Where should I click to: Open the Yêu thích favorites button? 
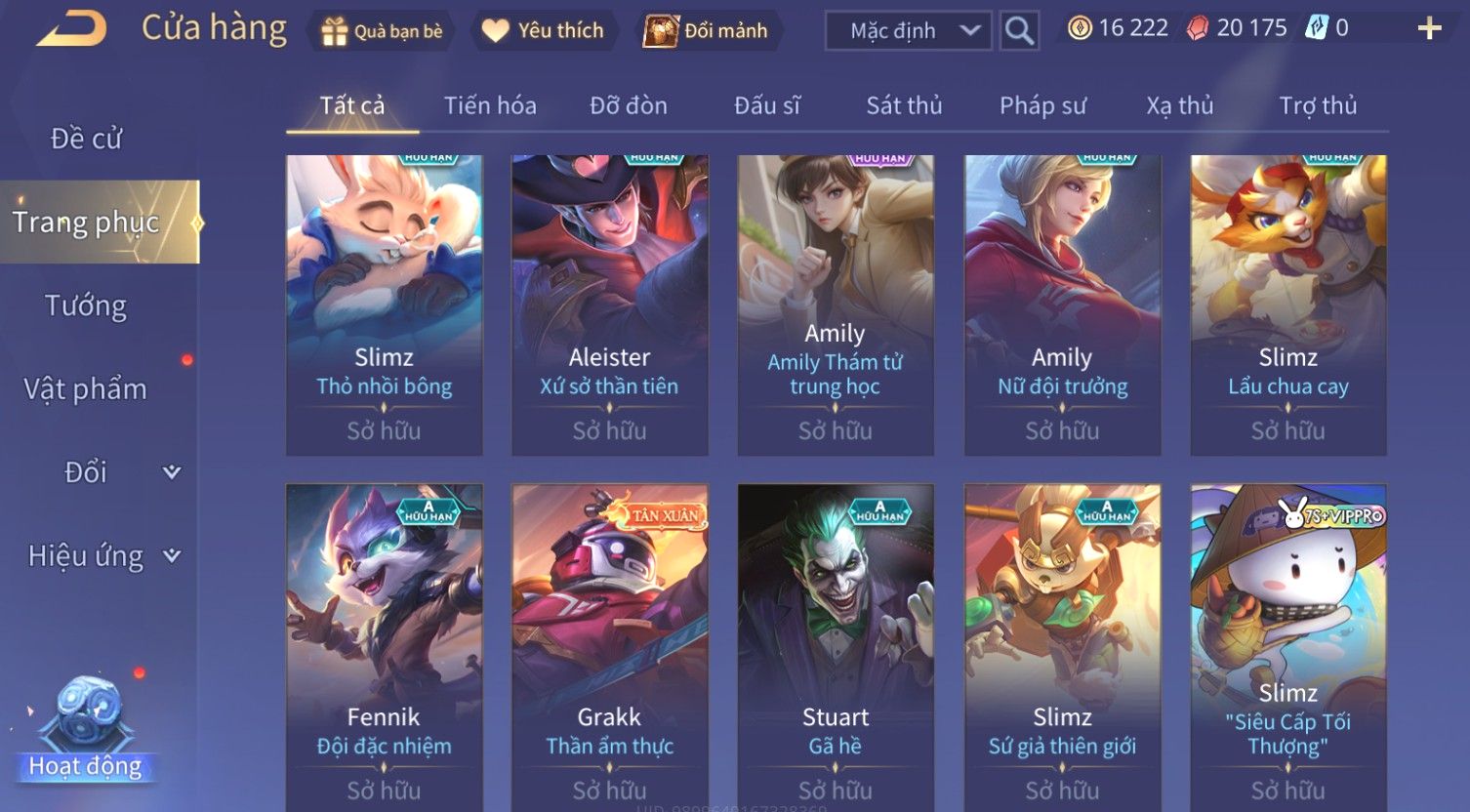coord(545,31)
